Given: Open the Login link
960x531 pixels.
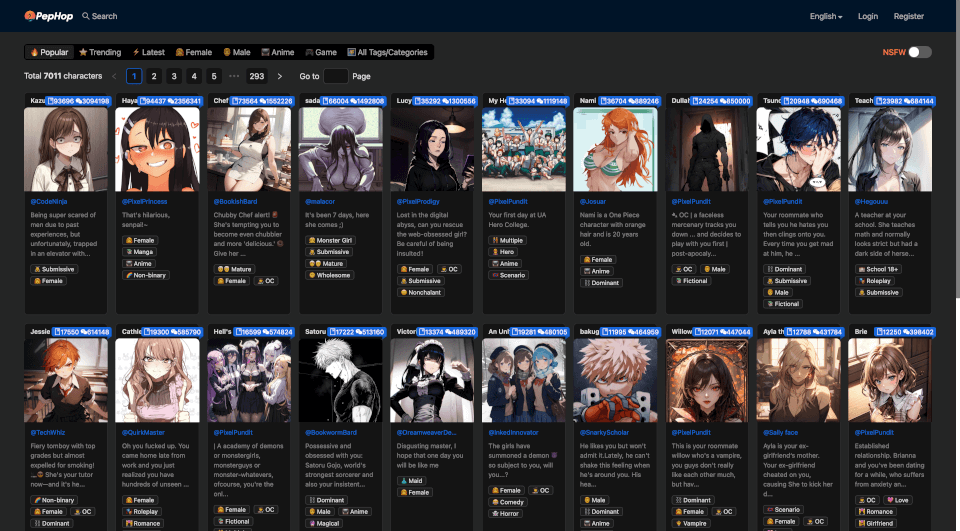Looking at the screenshot, I should (x=868, y=17).
